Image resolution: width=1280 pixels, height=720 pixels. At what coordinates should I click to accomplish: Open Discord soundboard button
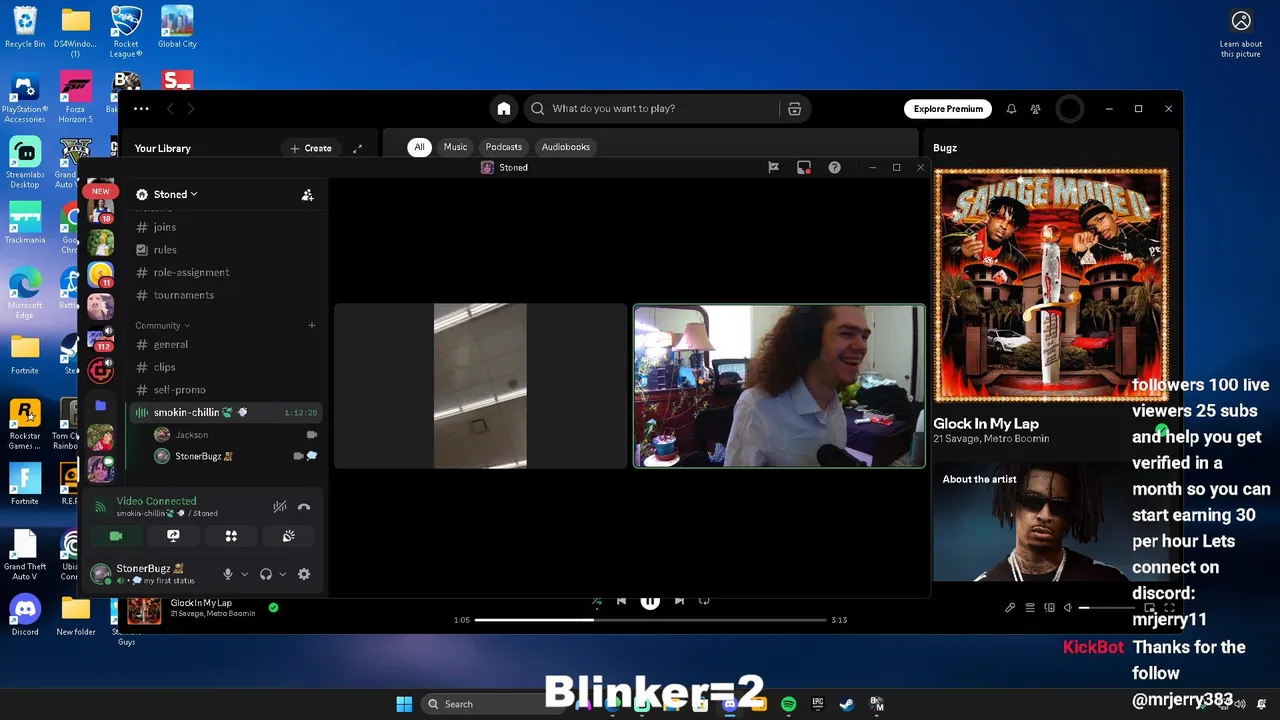(x=288, y=536)
